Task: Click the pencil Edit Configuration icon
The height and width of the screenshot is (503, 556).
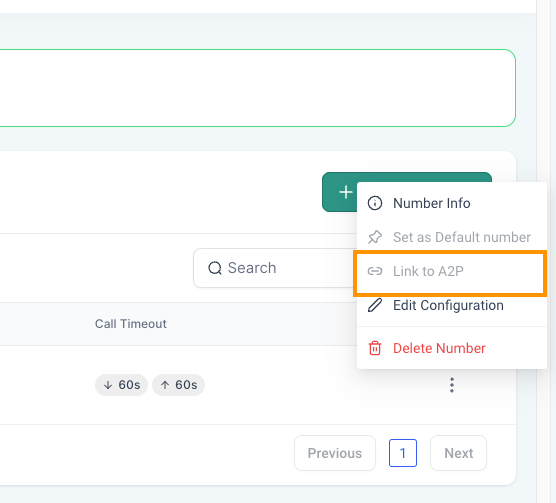Action: pyautogui.click(x=375, y=305)
